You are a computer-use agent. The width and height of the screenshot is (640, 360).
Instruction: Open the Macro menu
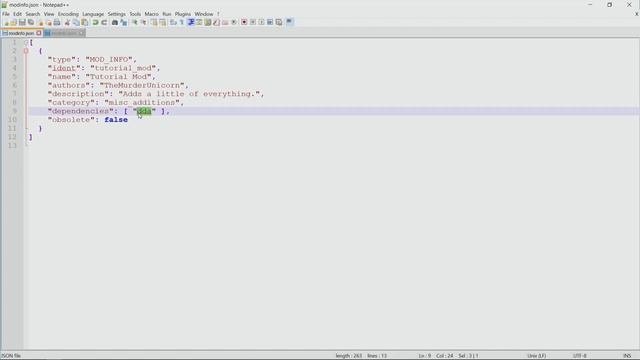pos(151,14)
